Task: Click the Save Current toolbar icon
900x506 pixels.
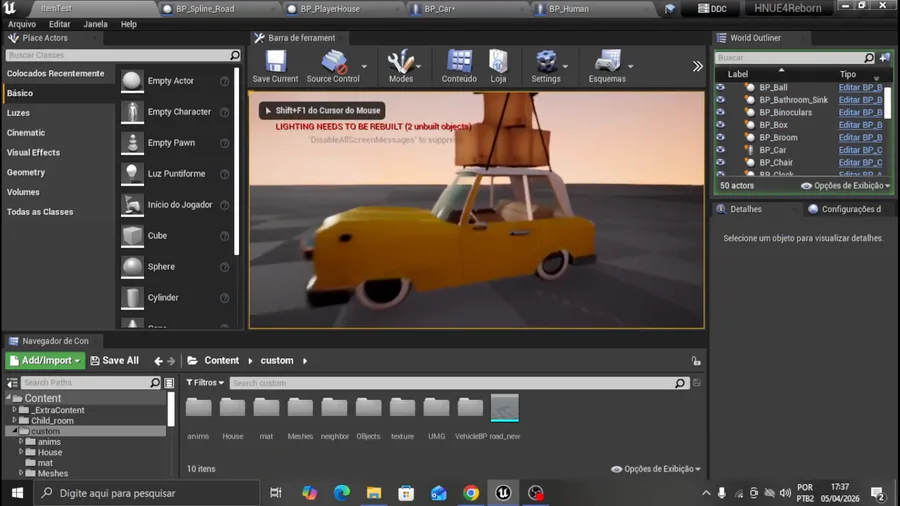Action: tap(275, 62)
